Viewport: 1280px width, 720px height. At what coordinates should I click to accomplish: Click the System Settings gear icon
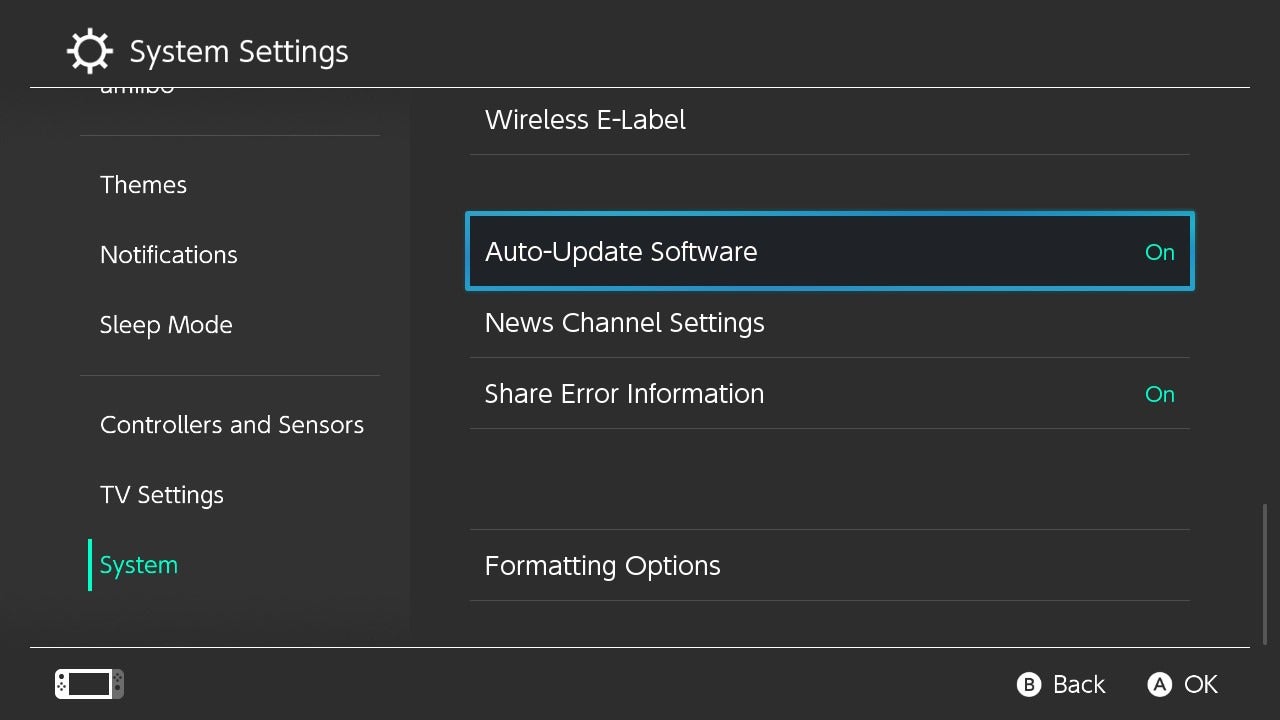[89, 51]
